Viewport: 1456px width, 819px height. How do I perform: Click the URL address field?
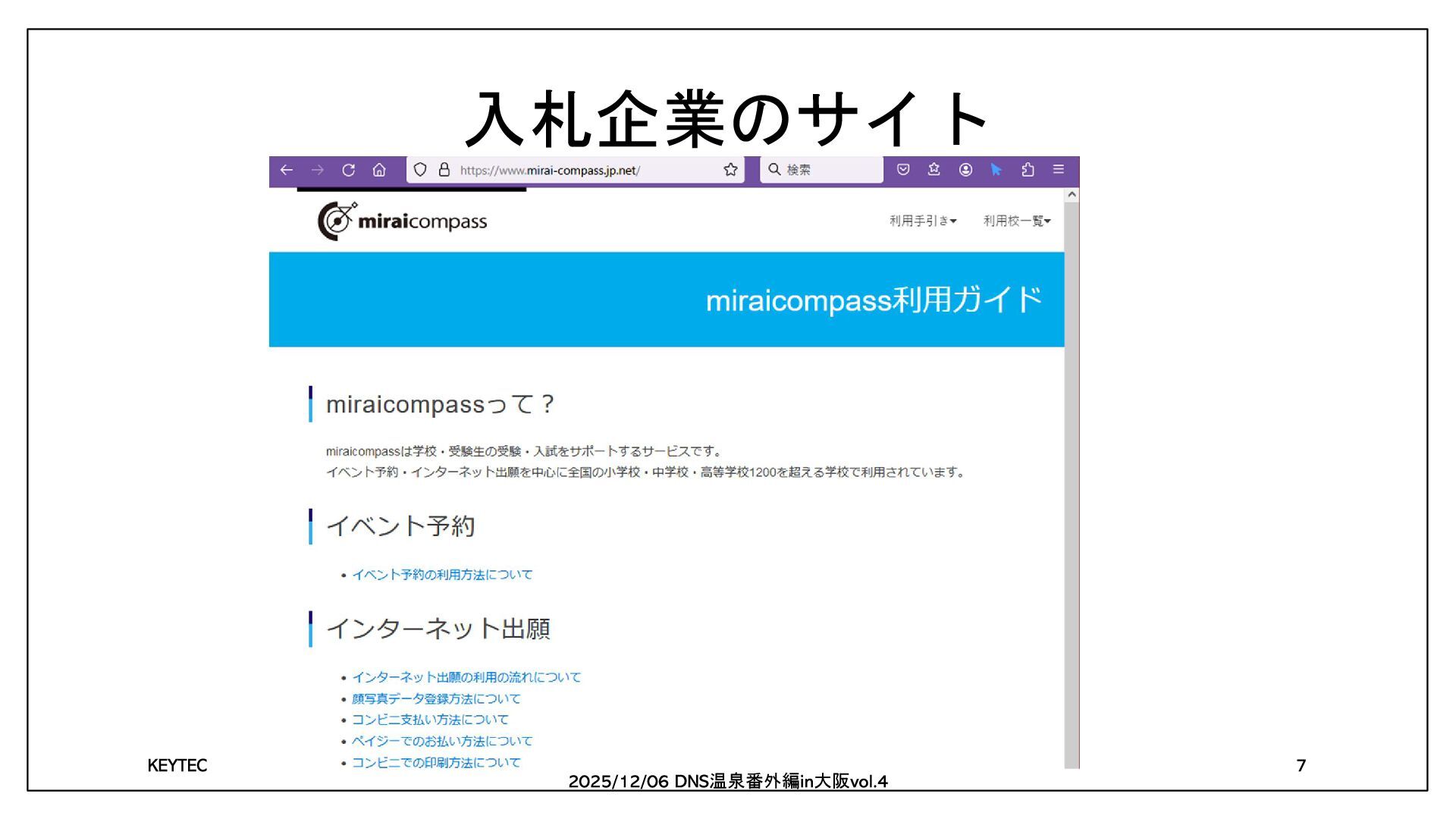click(576, 170)
